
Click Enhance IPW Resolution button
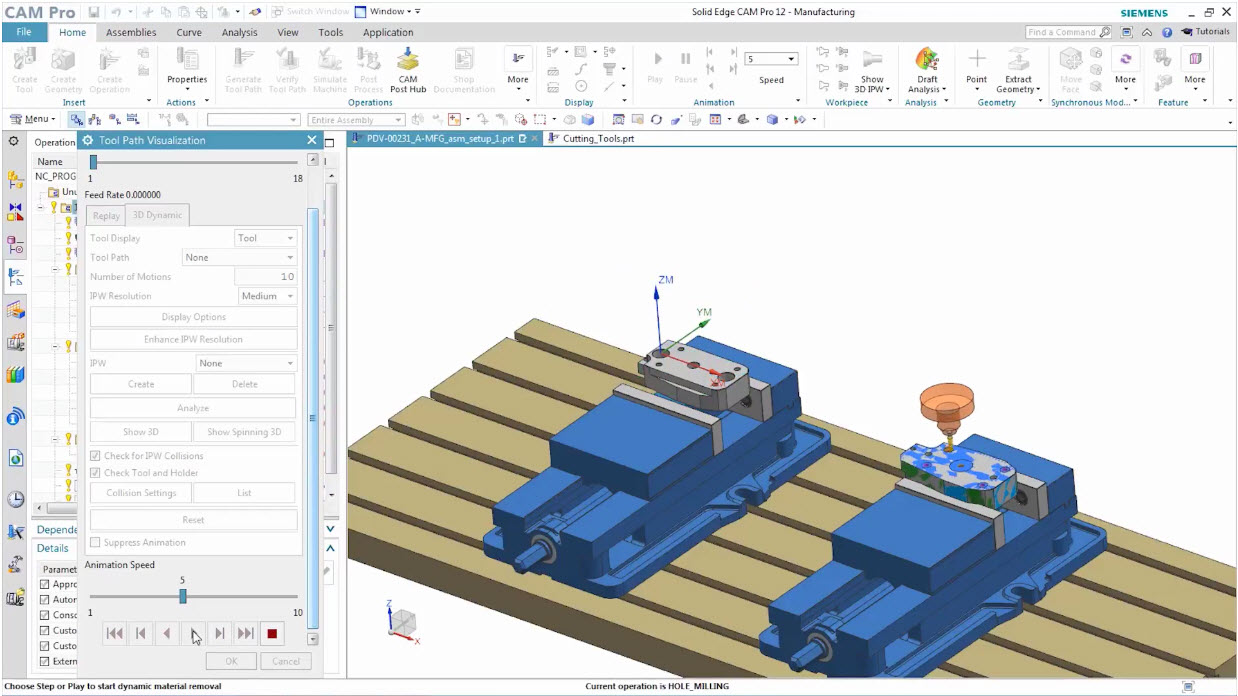point(193,339)
